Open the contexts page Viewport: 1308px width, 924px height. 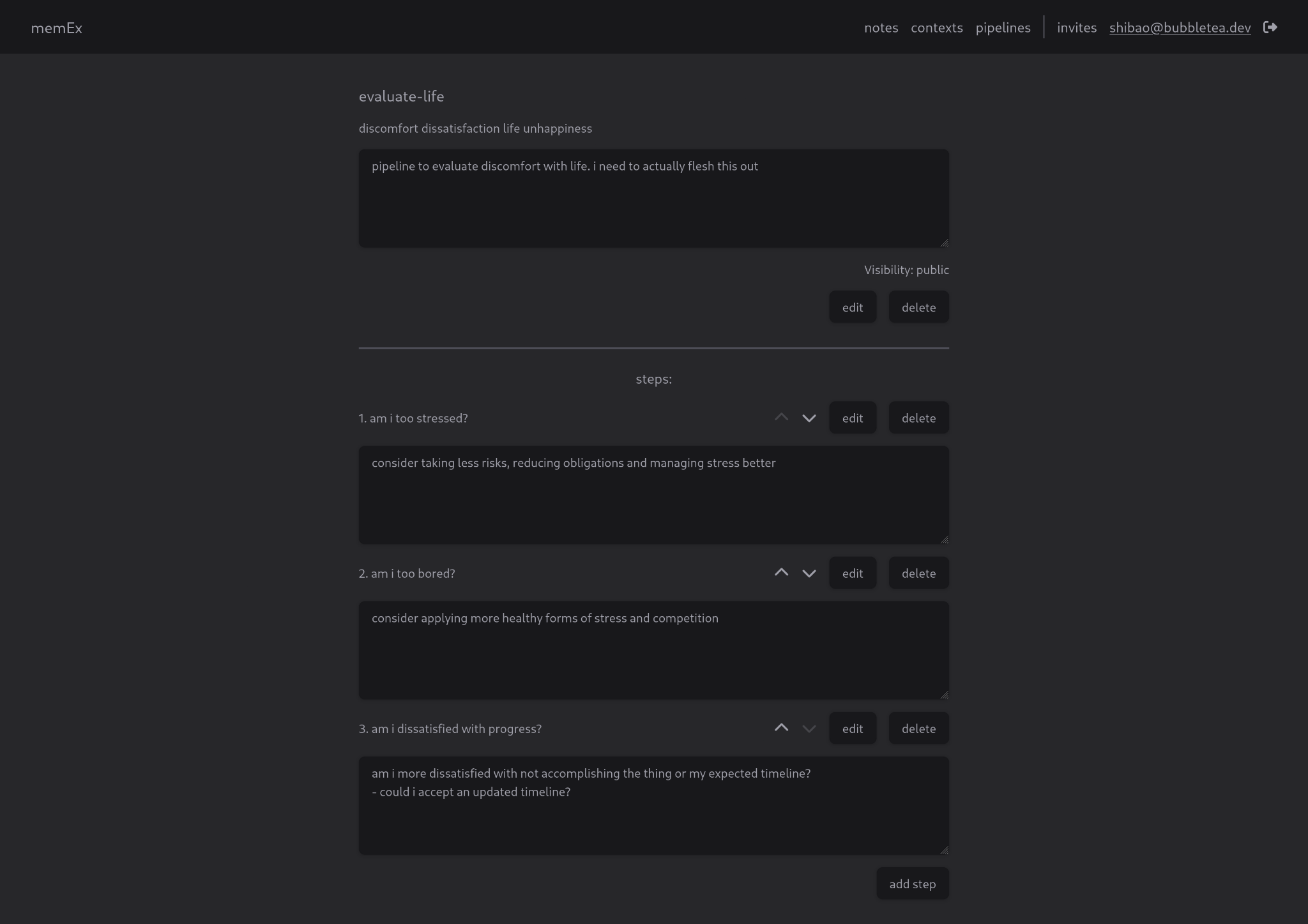[x=936, y=27]
